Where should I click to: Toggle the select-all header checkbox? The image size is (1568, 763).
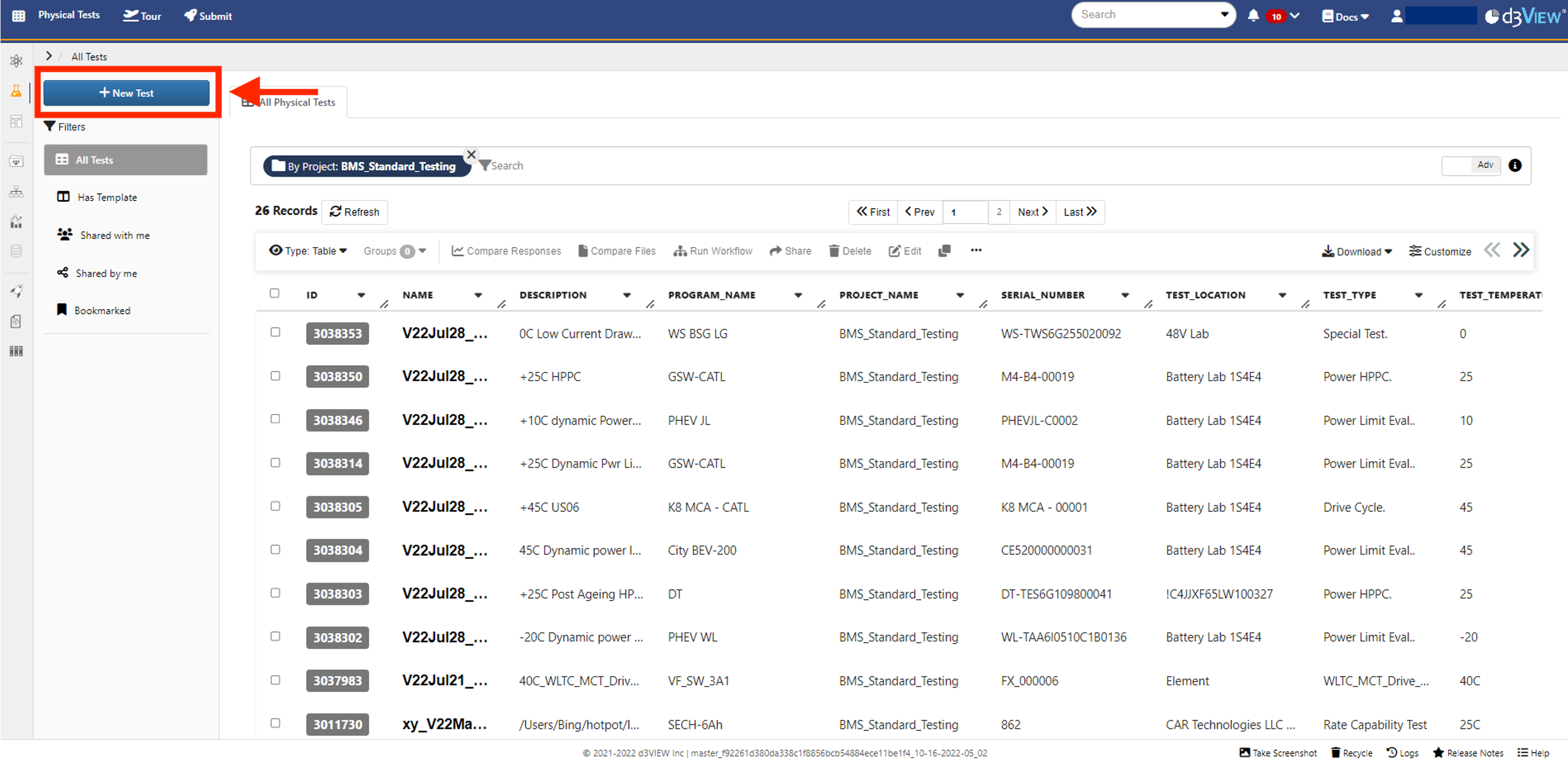click(x=274, y=293)
